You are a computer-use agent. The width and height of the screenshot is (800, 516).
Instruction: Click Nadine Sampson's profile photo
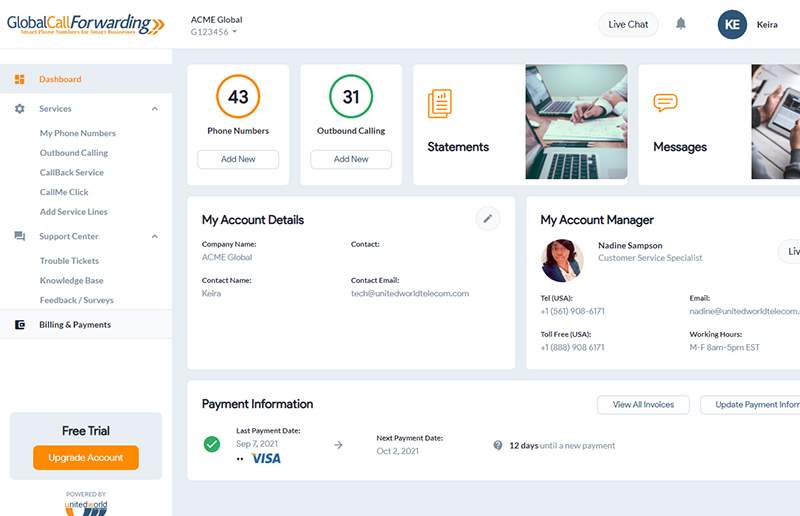click(x=562, y=260)
